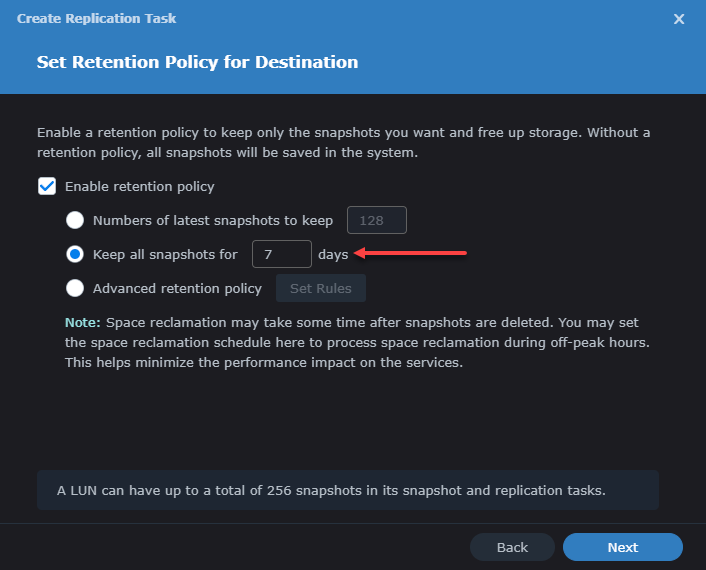Click the 'Set Retention Policy for Destination' heading
Viewport: 706px width, 570px height.
coord(197,62)
